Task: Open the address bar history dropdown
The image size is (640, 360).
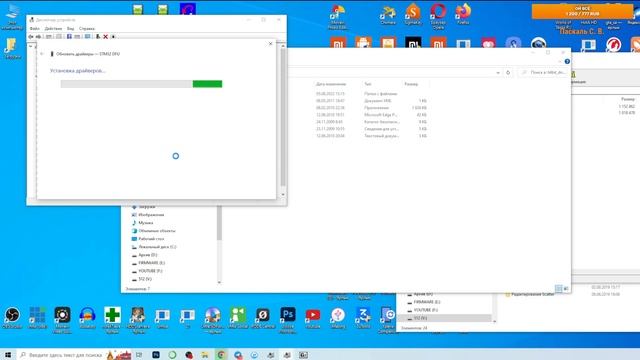Action: [x=498, y=72]
